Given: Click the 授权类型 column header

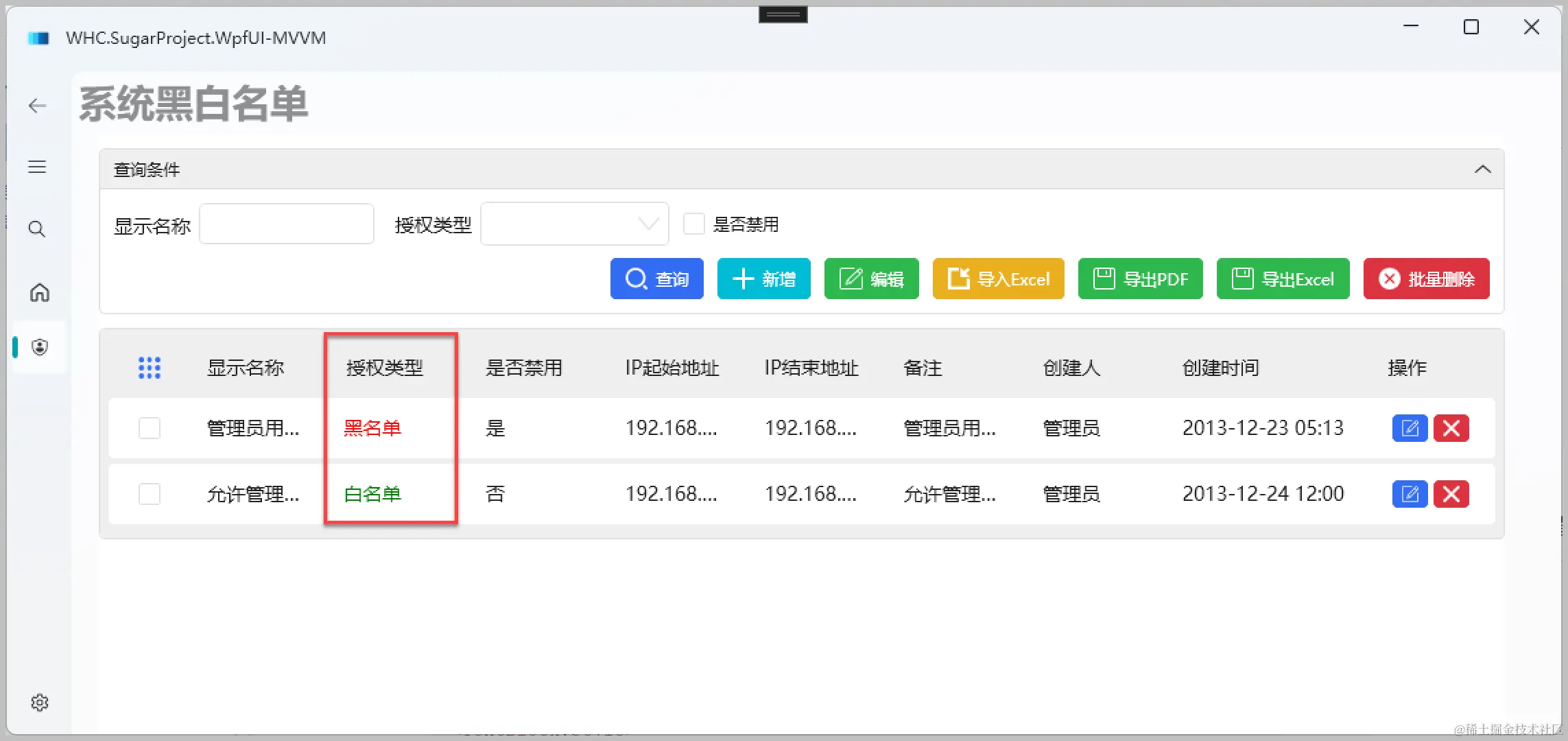Looking at the screenshot, I should pos(384,368).
